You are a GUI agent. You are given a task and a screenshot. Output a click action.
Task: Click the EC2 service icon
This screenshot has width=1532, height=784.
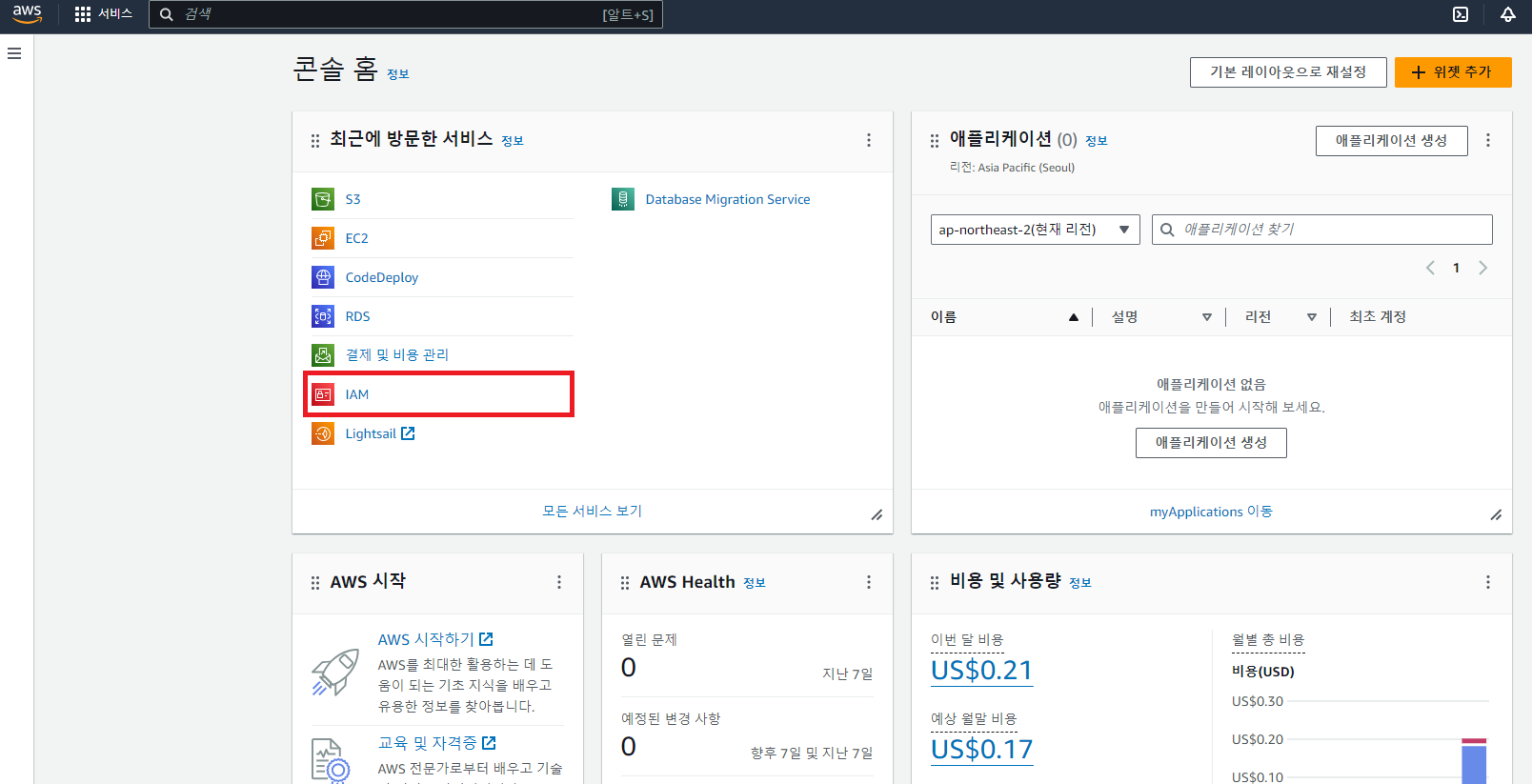[323, 238]
